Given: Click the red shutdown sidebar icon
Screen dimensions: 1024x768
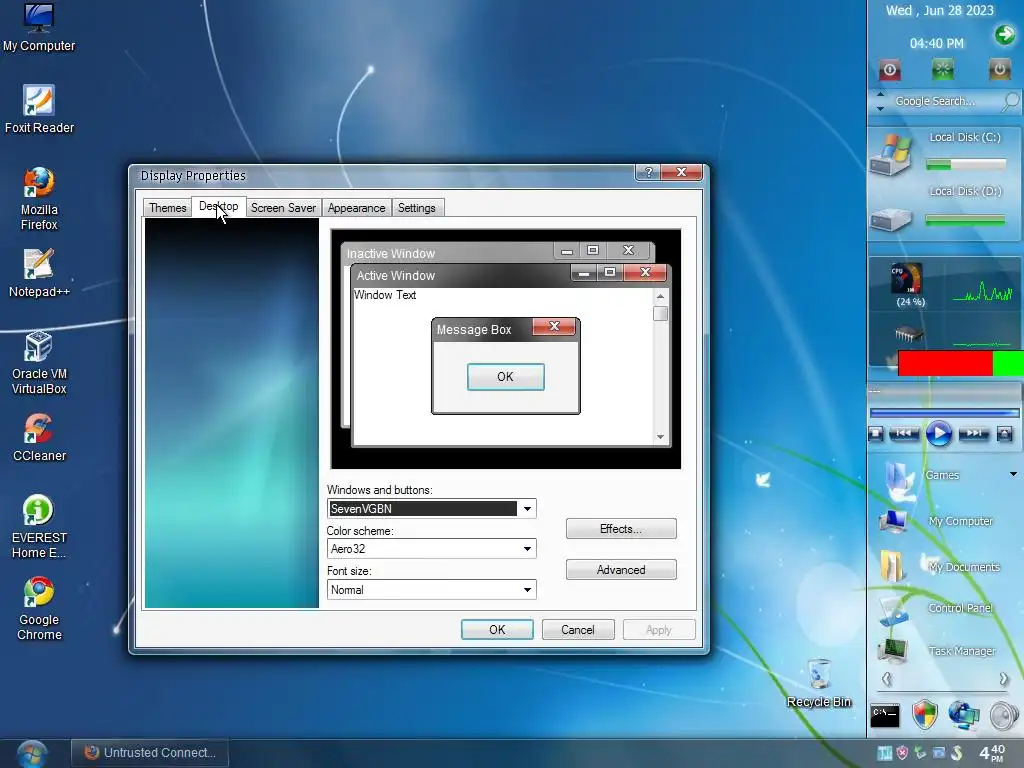Looking at the screenshot, I should (x=889, y=69).
